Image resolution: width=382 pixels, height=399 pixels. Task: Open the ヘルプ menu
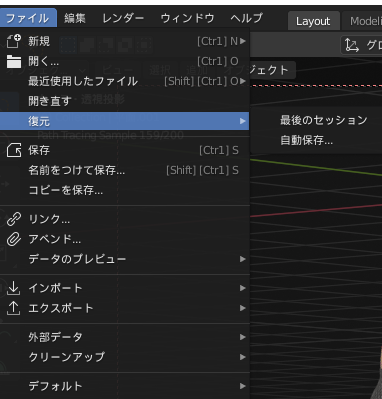pos(246,18)
